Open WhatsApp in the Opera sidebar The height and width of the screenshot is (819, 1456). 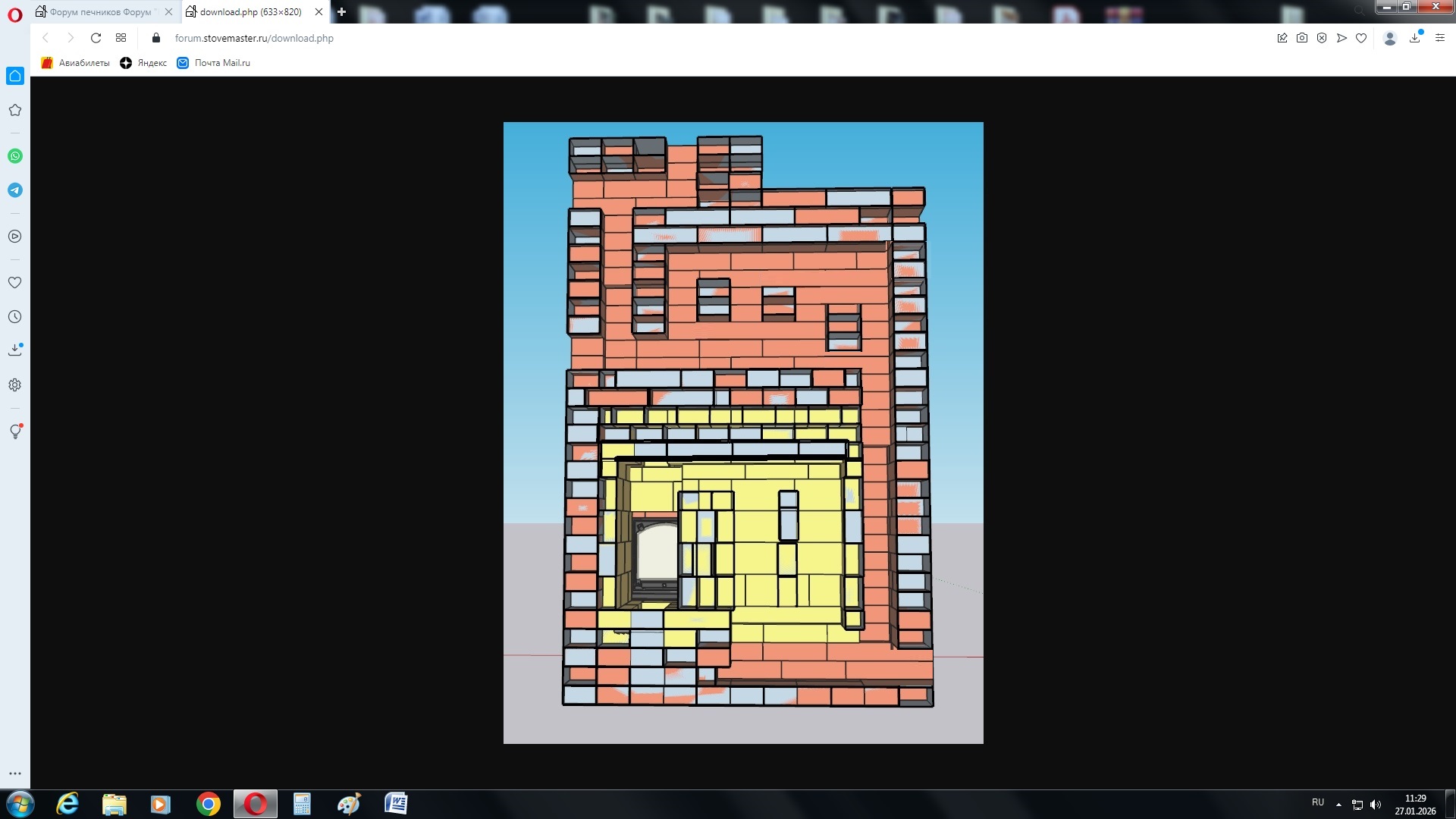(x=15, y=156)
